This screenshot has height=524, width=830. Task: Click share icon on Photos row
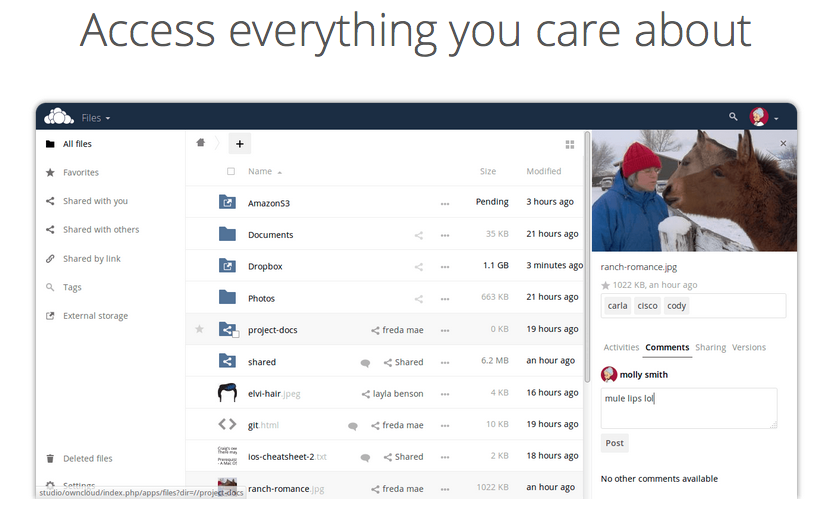(x=419, y=299)
